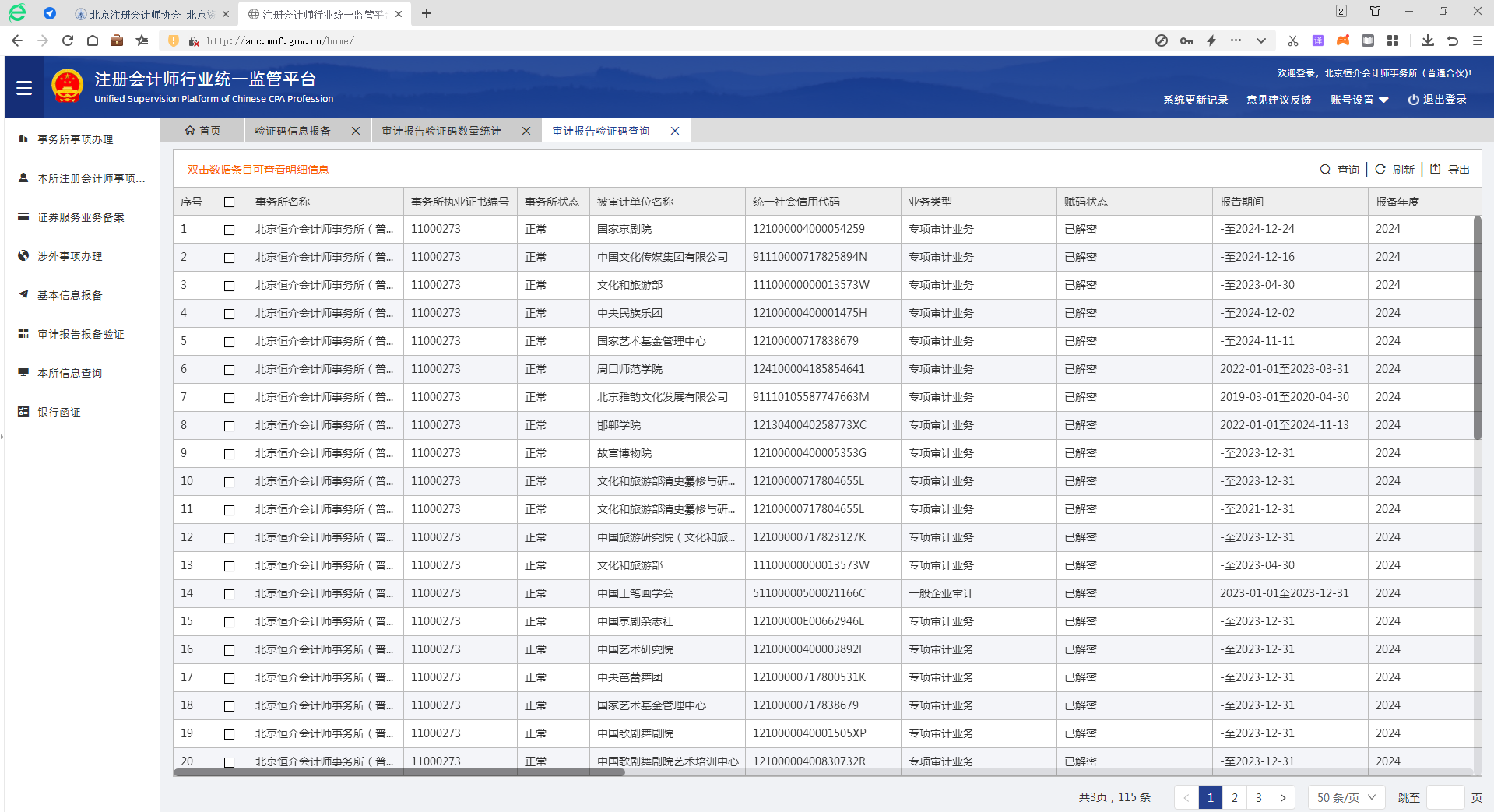Click the browser home icon

coord(93,40)
